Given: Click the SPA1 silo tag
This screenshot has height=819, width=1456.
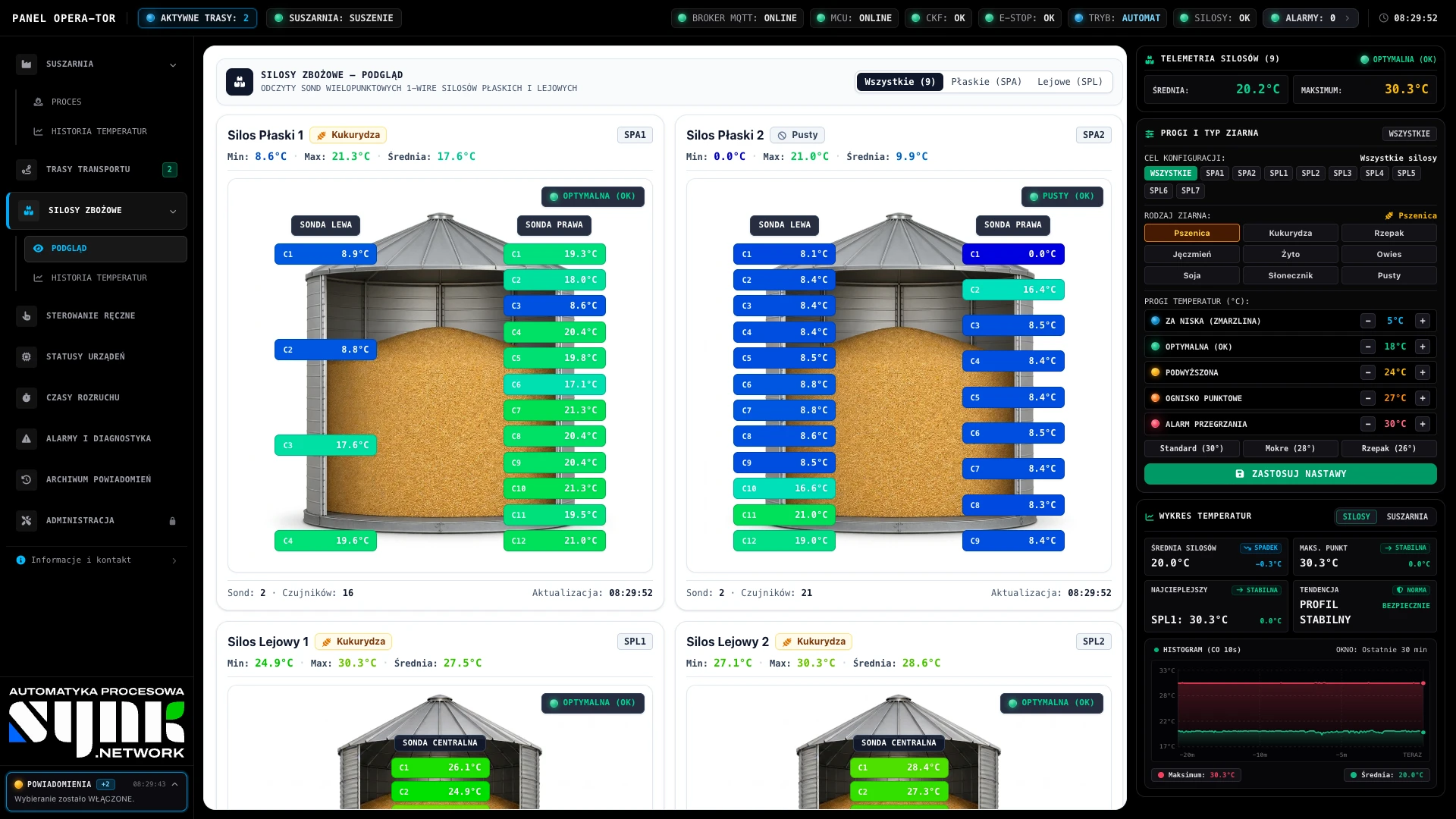Looking at the screenshot, I should pyautogui.click(x=635, y=135).
